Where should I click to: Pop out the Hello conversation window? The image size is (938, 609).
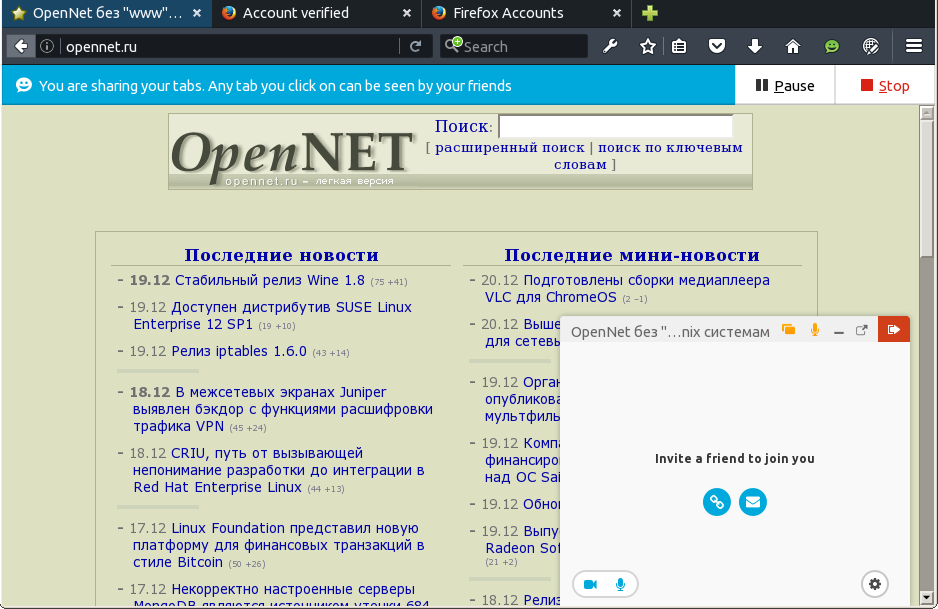click(861, 330)
